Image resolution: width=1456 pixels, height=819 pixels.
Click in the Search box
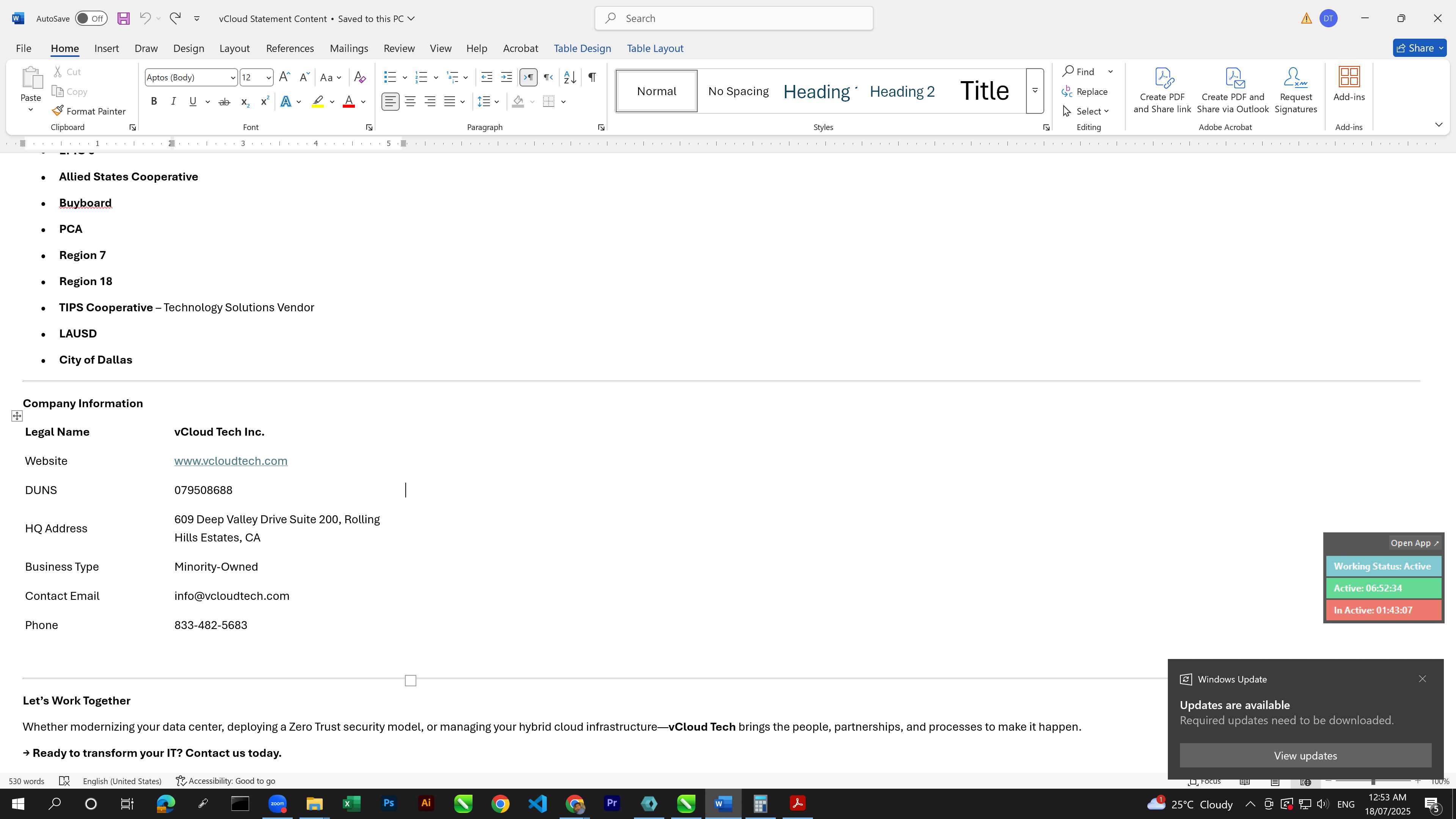734,19
